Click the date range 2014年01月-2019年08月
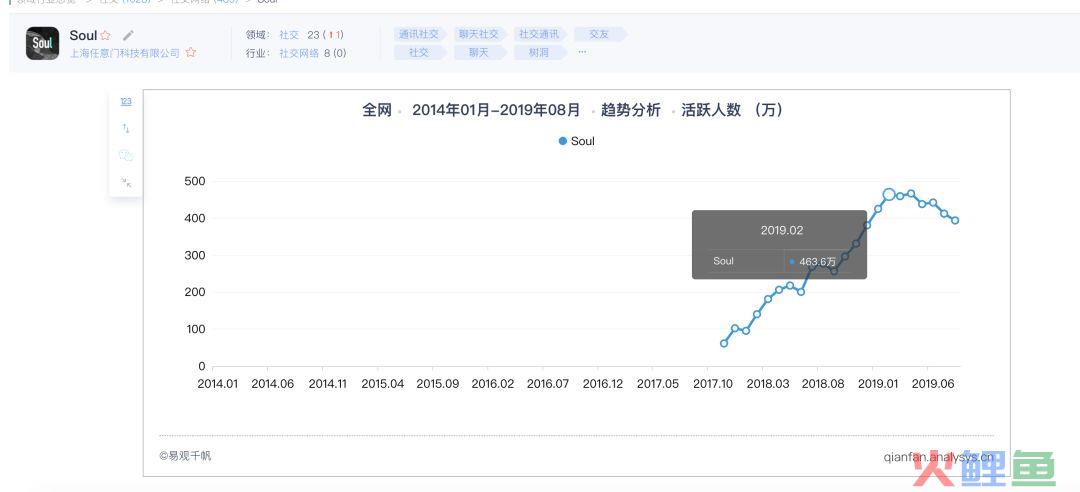The height and width of the screenshot is (492, 1080). (496, 110)
